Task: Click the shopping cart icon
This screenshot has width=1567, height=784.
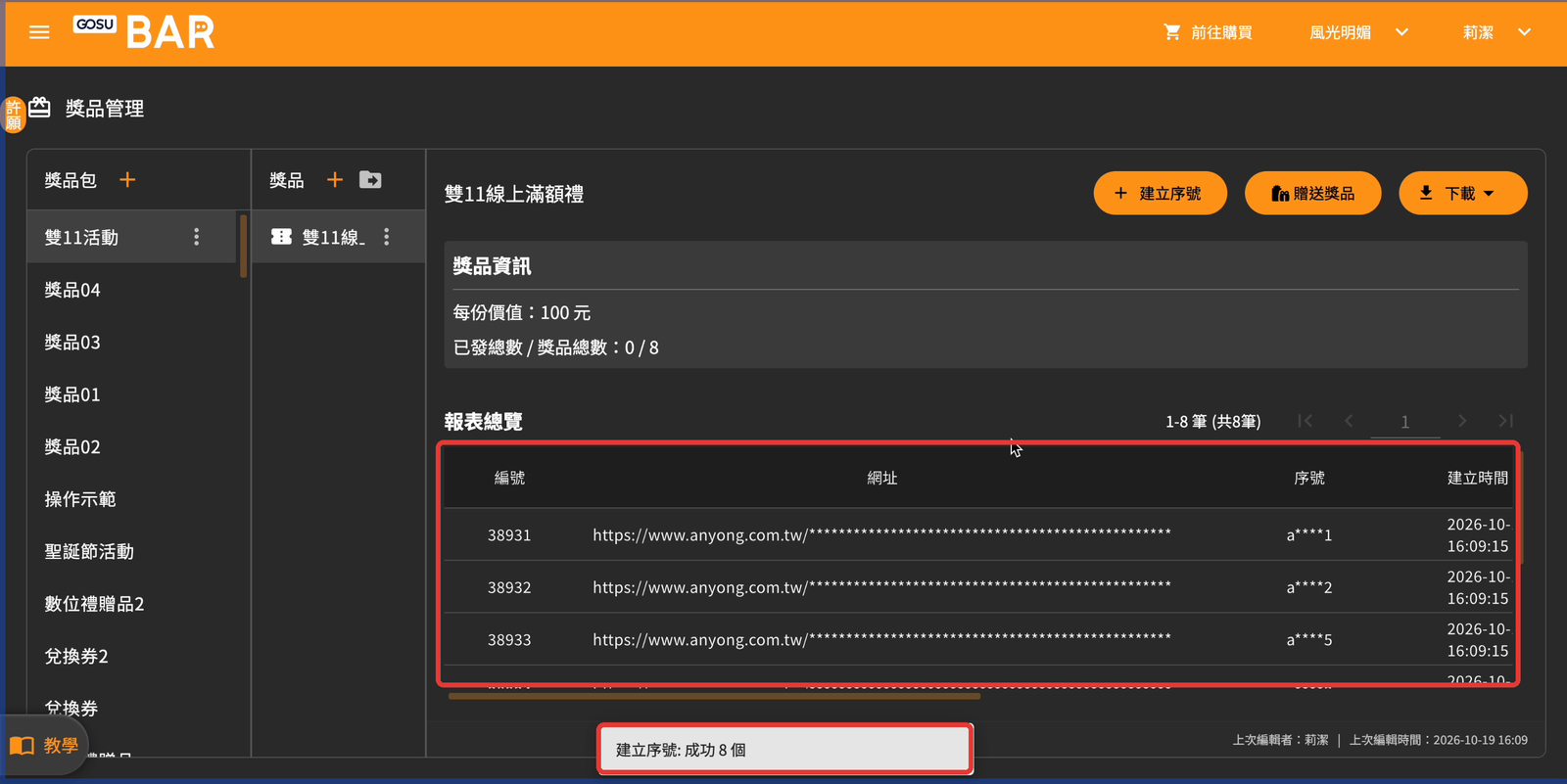Action: tap(1171, 32)
